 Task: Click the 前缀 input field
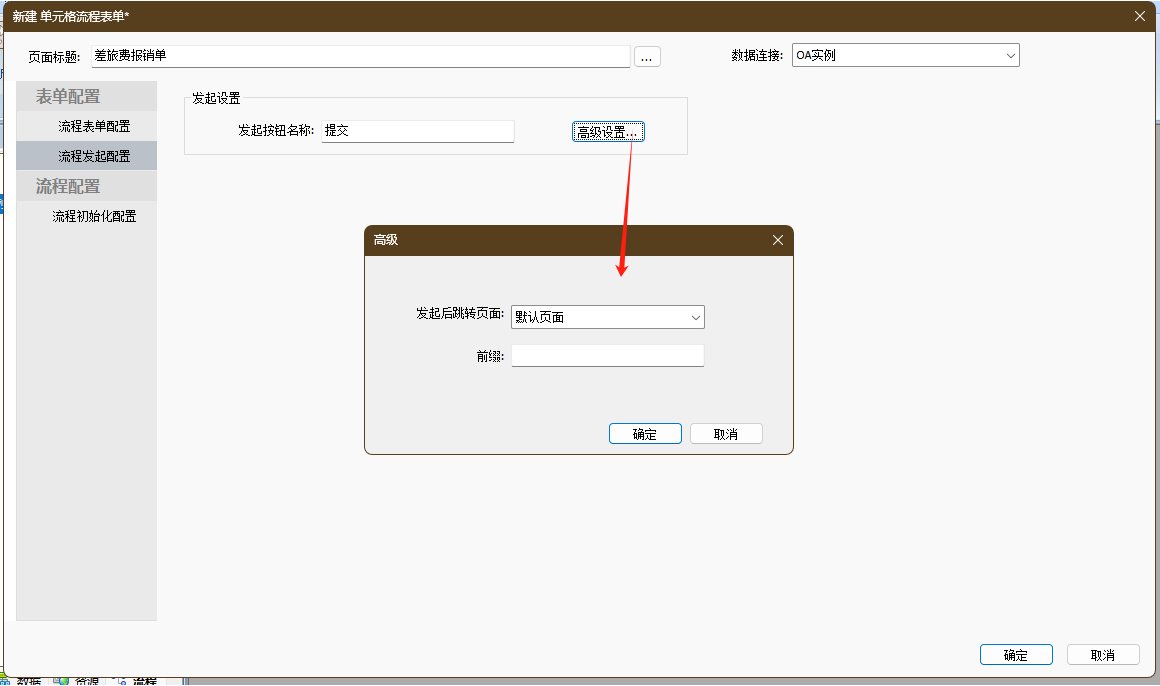[607, 356]
